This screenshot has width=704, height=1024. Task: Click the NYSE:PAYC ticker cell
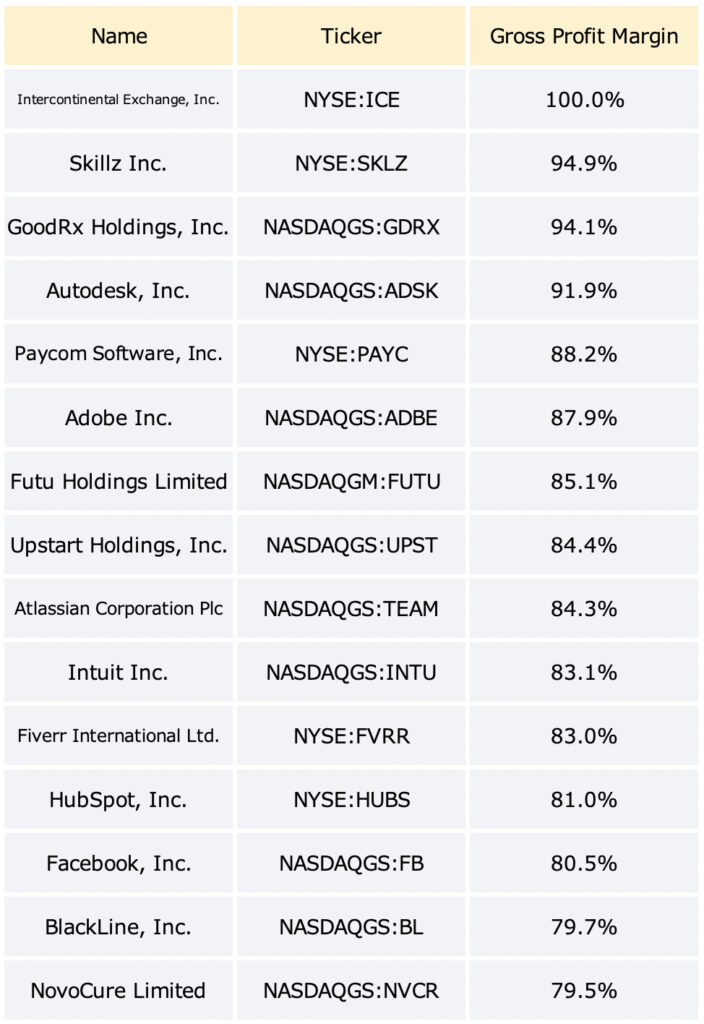click(351, 354)
